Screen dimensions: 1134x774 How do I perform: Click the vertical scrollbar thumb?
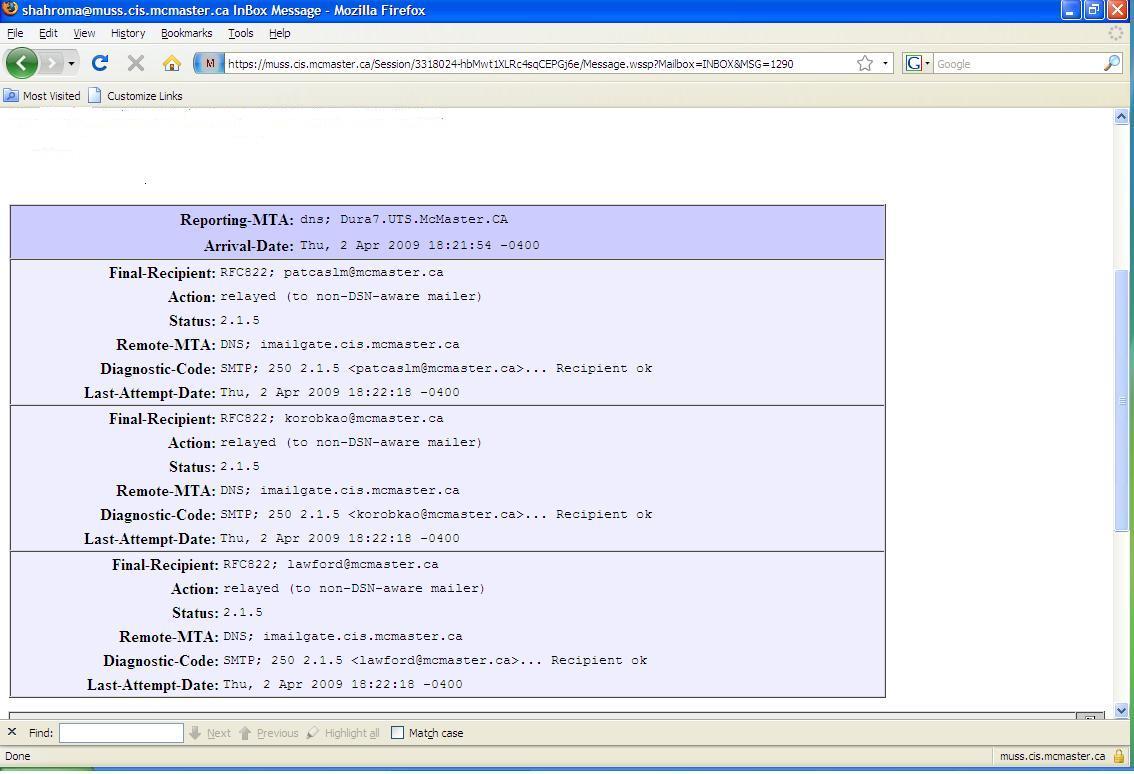[x=1121, y=400]
